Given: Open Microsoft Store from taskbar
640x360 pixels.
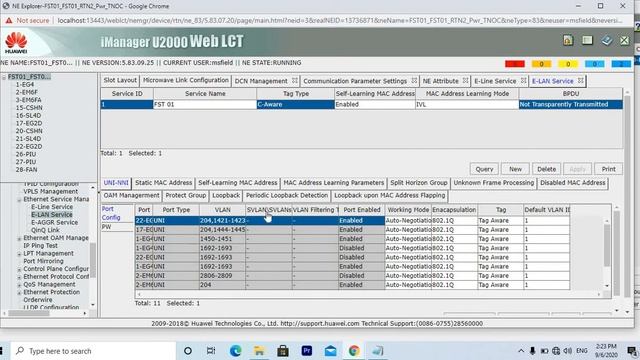Looking at the screenshot, I should point(283,351).
